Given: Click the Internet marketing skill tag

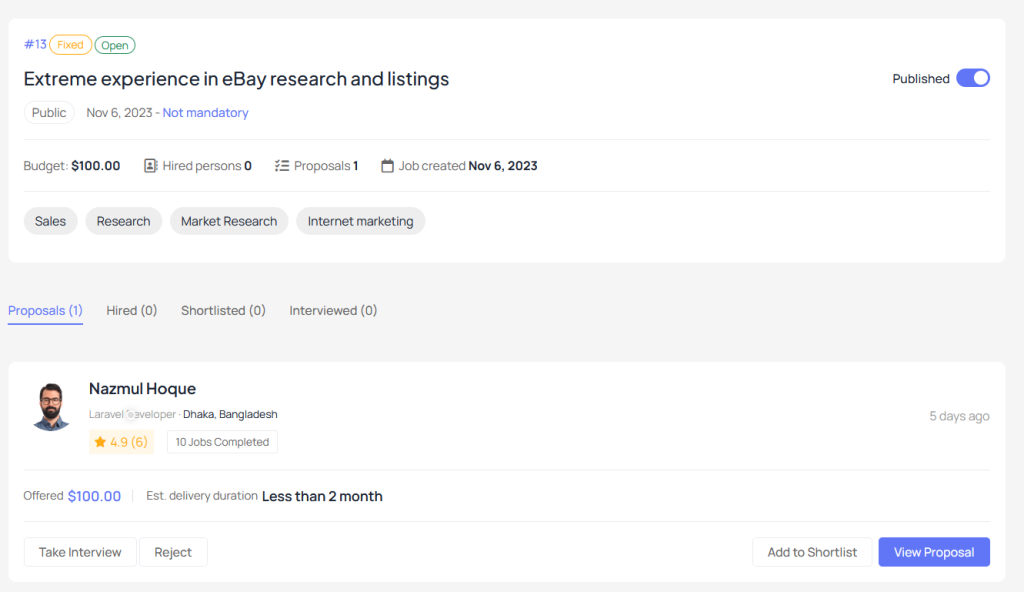Looking at the screenshot, I should point(360,221).
